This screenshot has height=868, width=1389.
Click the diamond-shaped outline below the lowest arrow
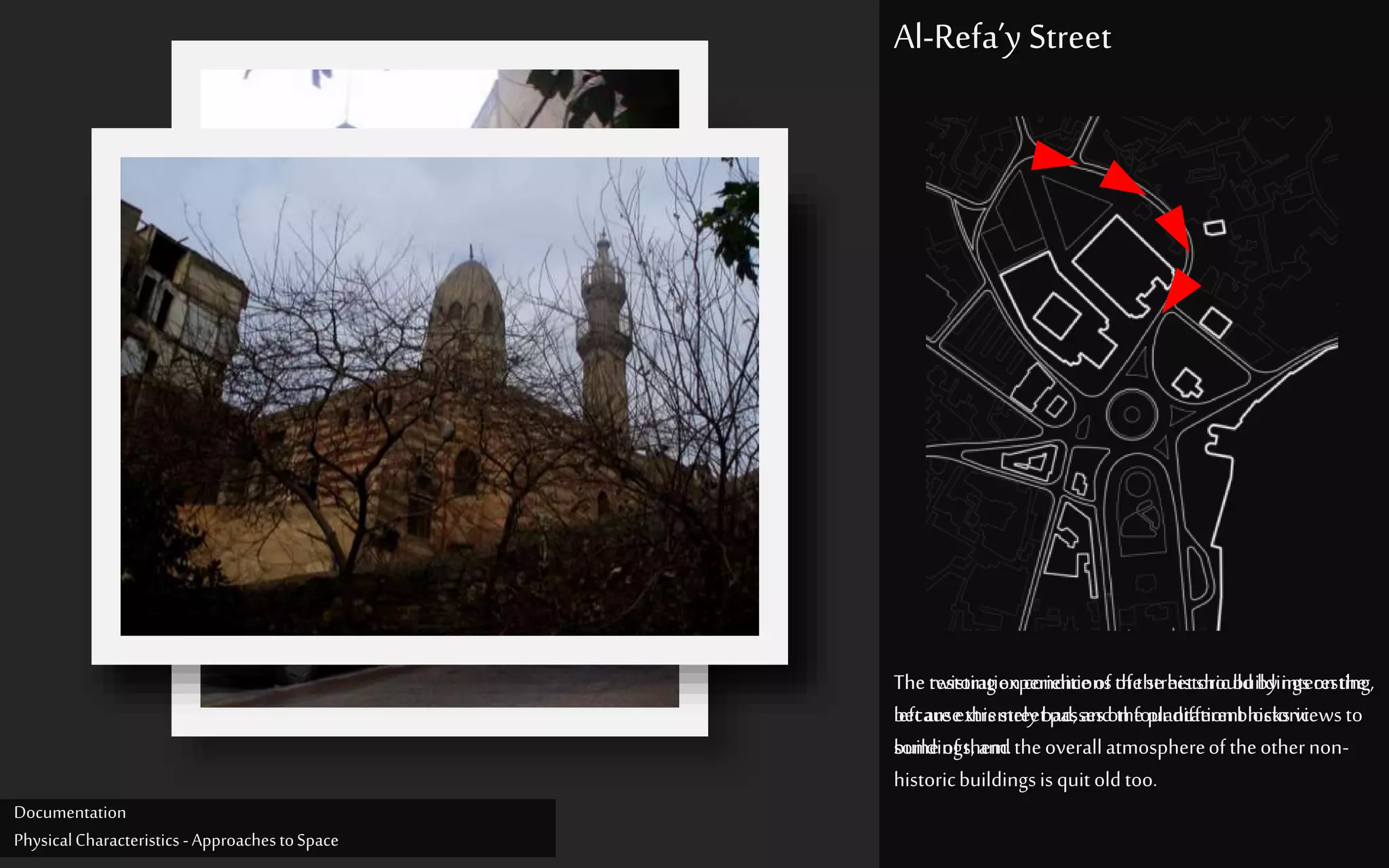pos(1215,322)
